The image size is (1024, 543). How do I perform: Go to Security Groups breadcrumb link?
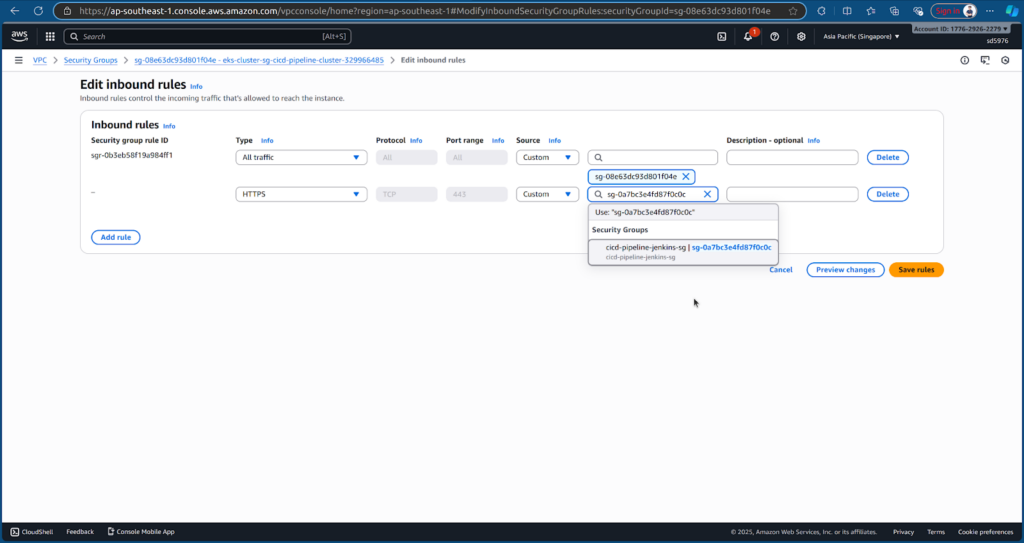[90, 60]
